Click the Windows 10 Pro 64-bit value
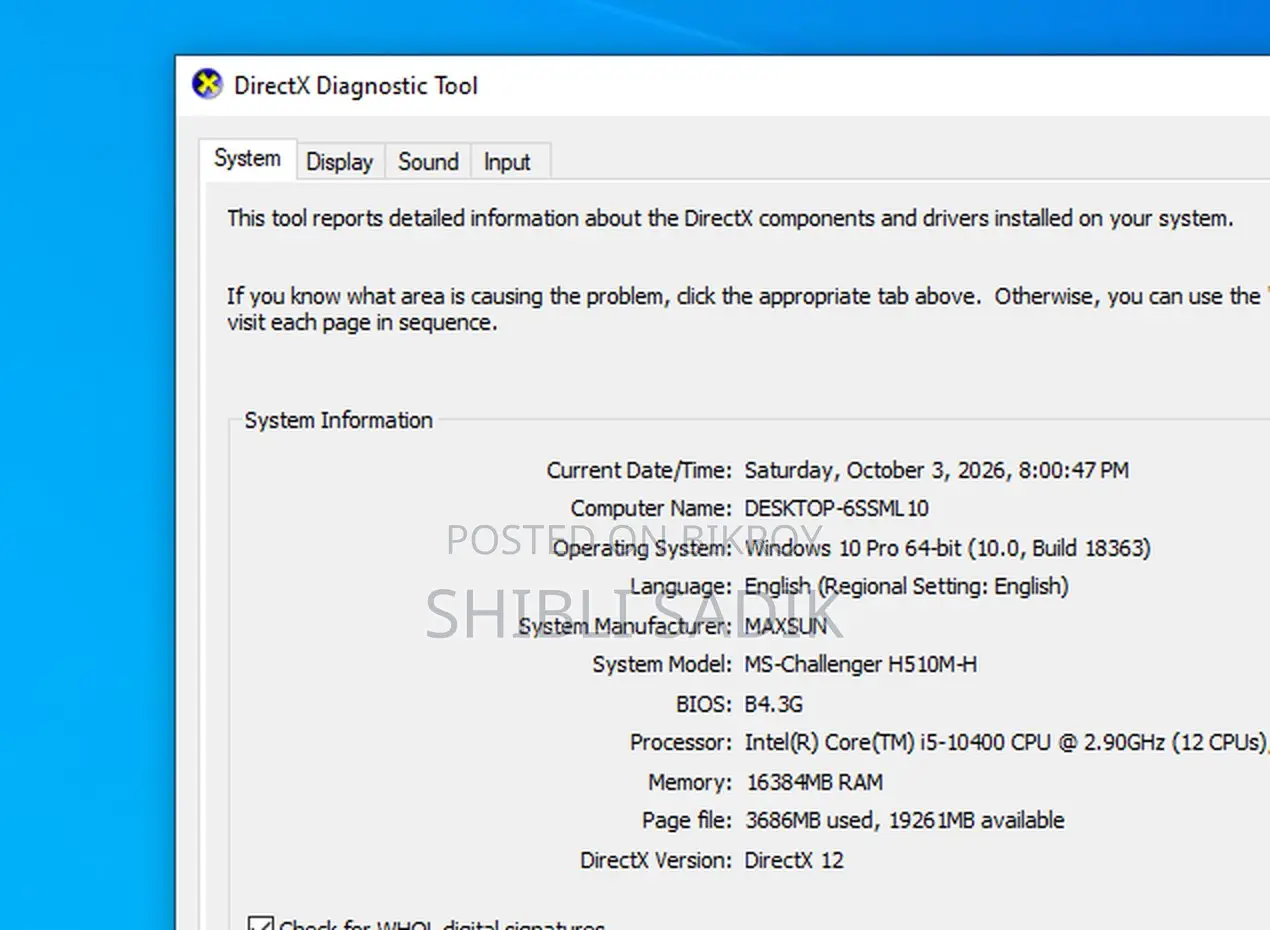Viewport: 1270px width, 930px height. [x=948, y=548]
